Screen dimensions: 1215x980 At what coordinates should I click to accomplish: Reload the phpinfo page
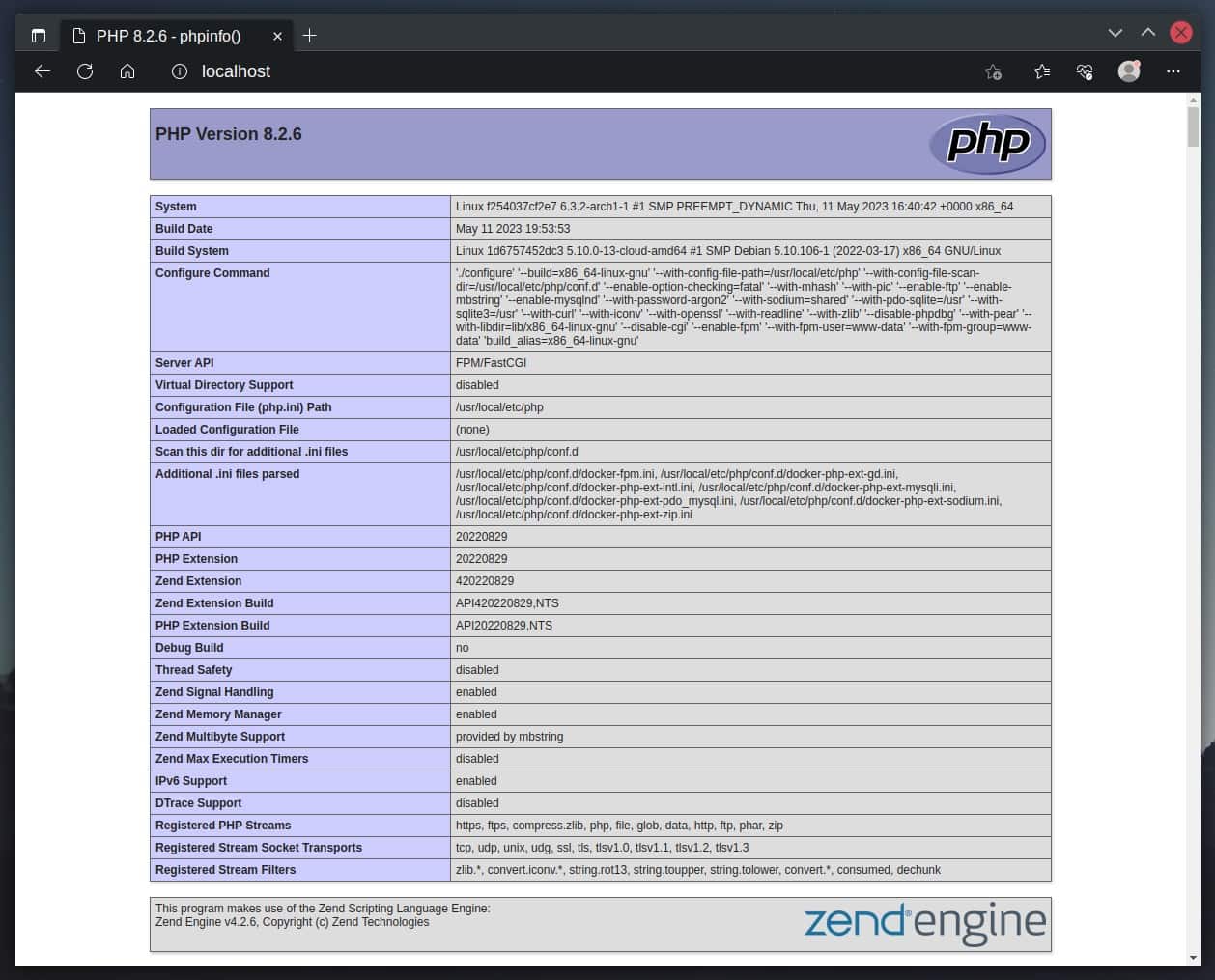(x=85, y=71)
